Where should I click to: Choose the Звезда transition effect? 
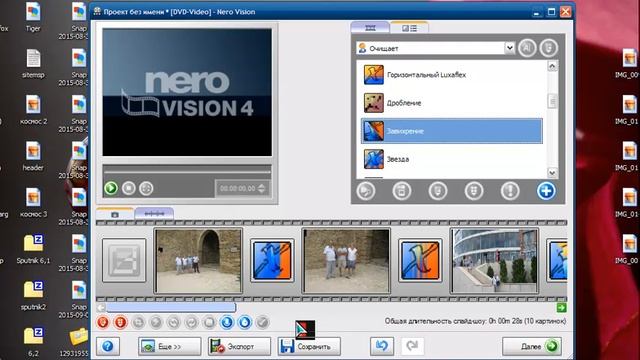coord(451,159)
